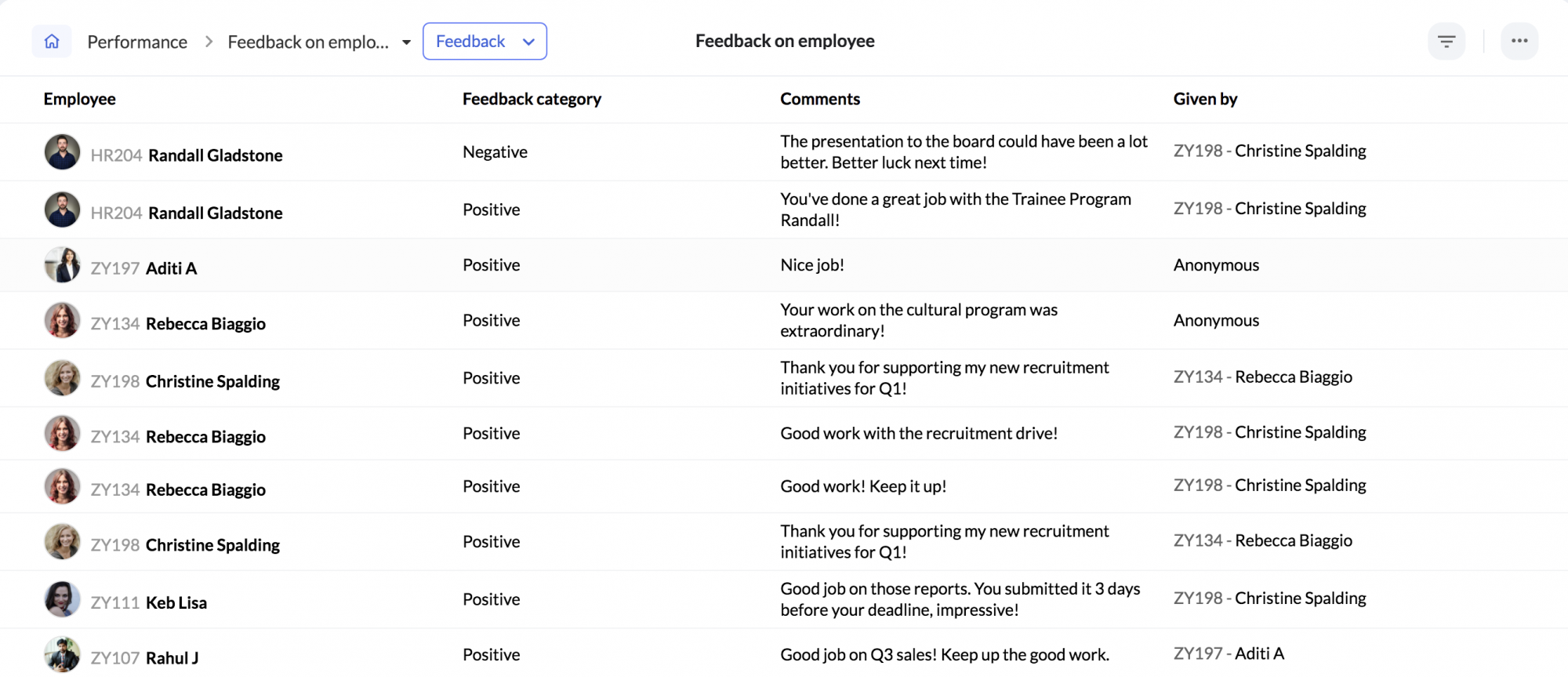The width and height of the screenshot is (1568, 677).
Task: Open the Feedback on emplo... dropdown arrow
Action: click(x=406, y=42)
